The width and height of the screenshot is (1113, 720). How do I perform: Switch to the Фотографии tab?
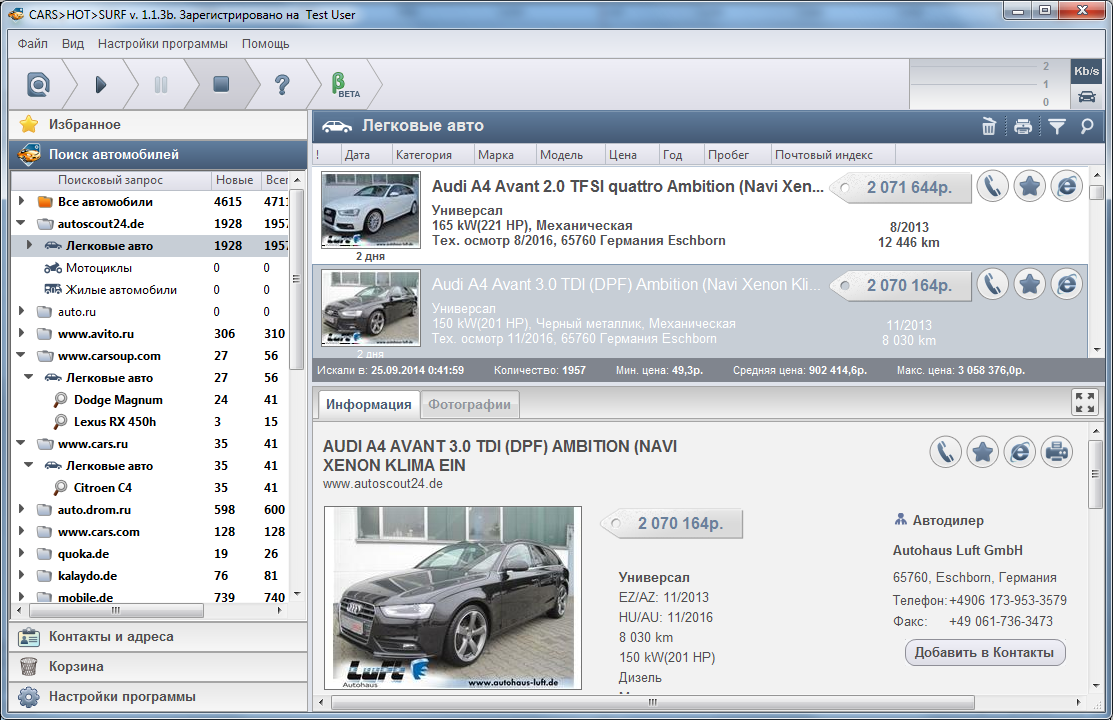pyautogui.click(x=469, y=404)
